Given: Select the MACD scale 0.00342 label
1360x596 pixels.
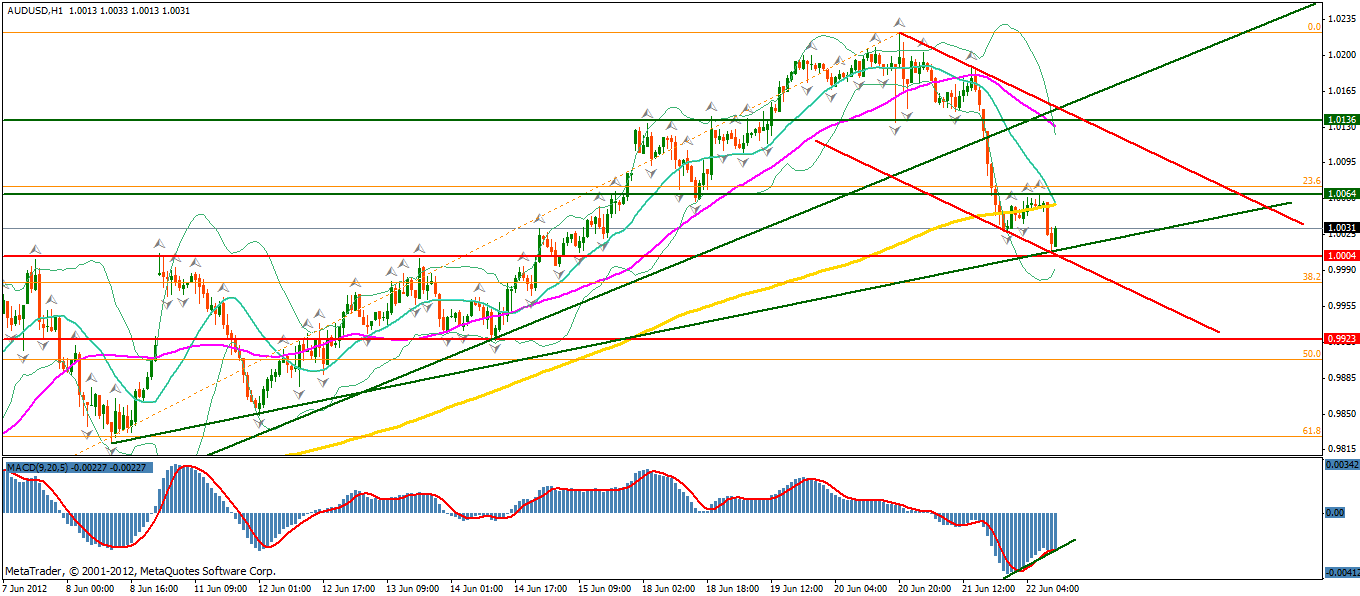Looking at the screenshot, I should pos(1340,465).
